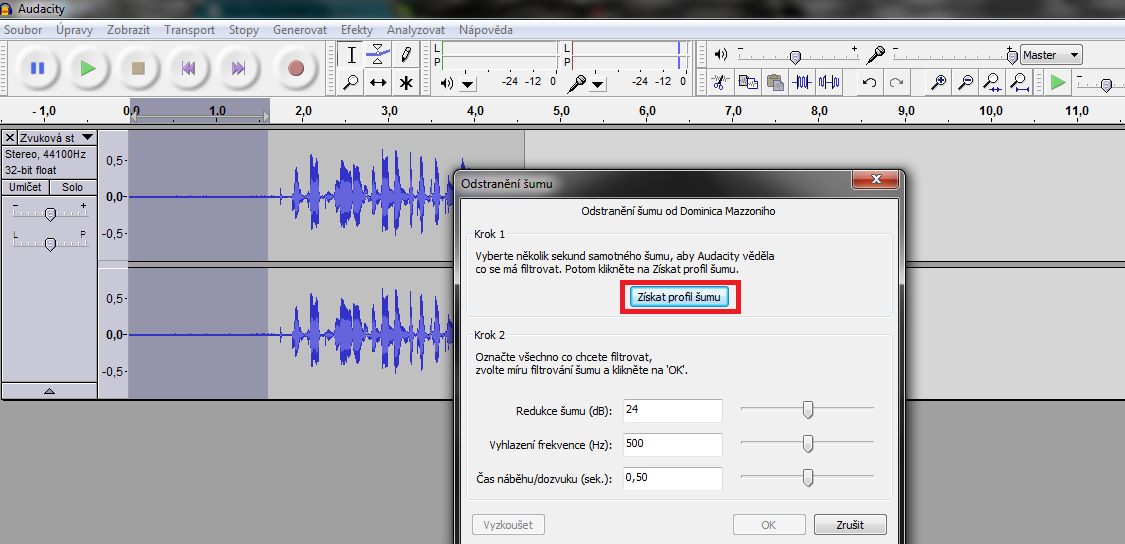Image resolution: width=1125 pixels, height=544 pixels.
Task: Click the input volume slider handle
Action: (x=1012, y=57)
